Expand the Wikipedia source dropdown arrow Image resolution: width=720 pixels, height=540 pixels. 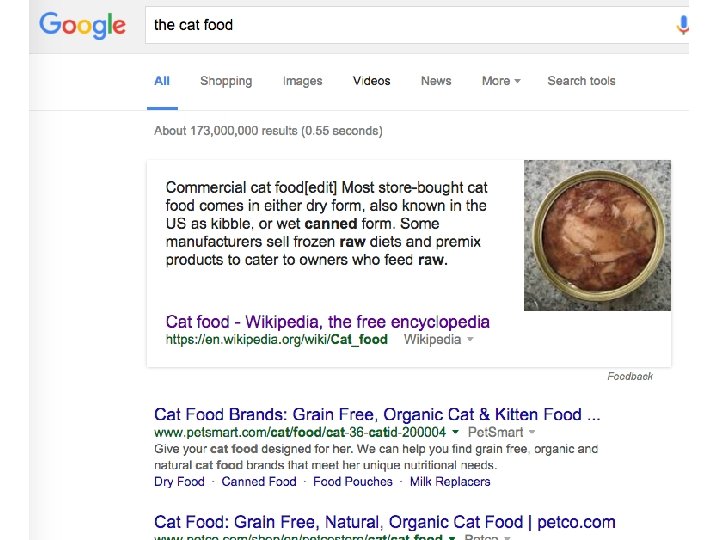[x=471, y=340]
